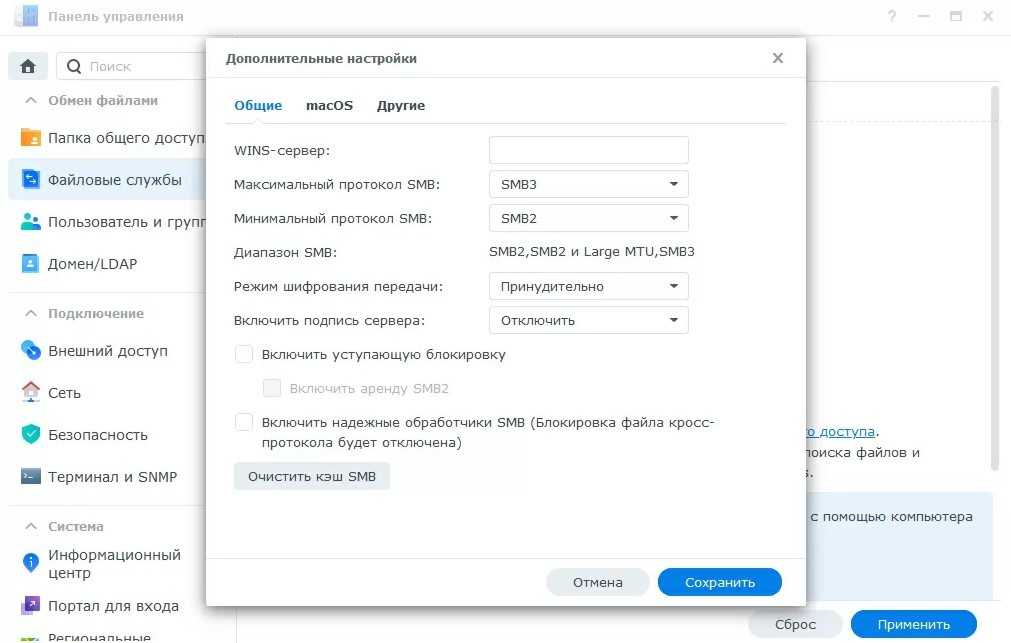The height and width of the screenshot is (643, 1011).
Task: Open External Access icon in sidebar
Action: (x=31, y=351)
